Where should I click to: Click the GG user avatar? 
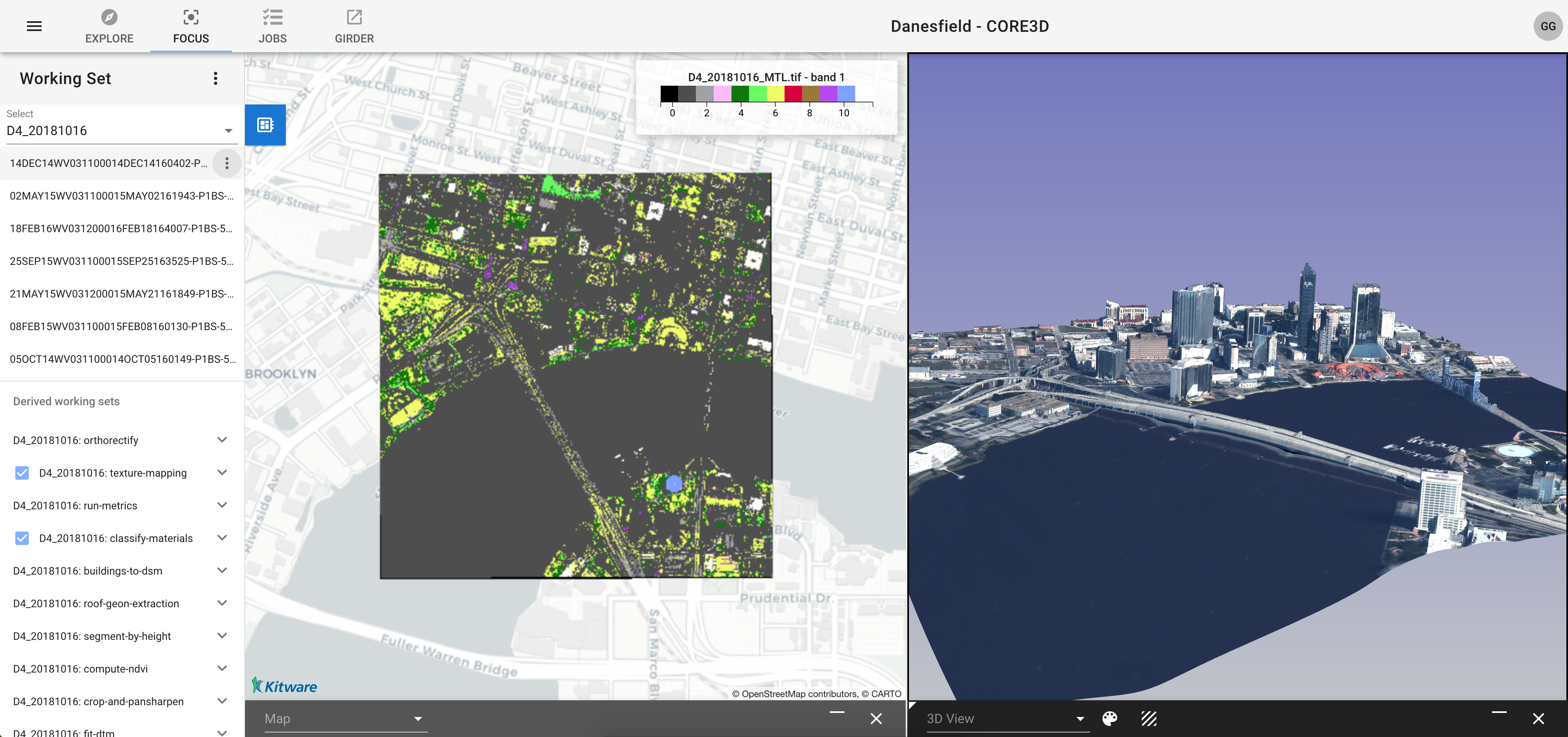[1547, 26]
